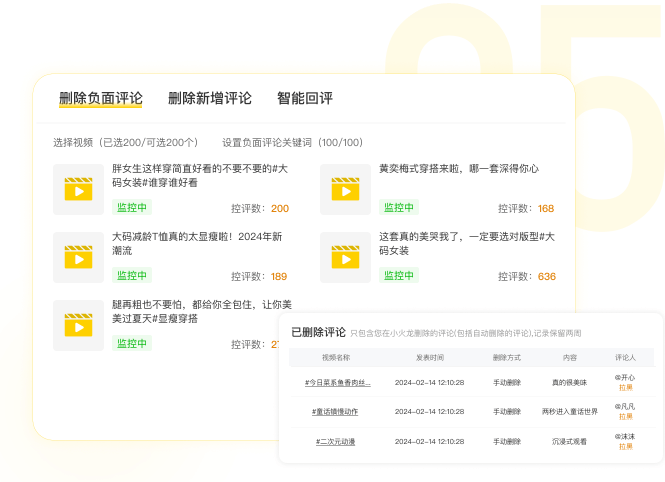
Task: Open 设置负面评论关键词 (100/100) settings
Action: (293, 142)
